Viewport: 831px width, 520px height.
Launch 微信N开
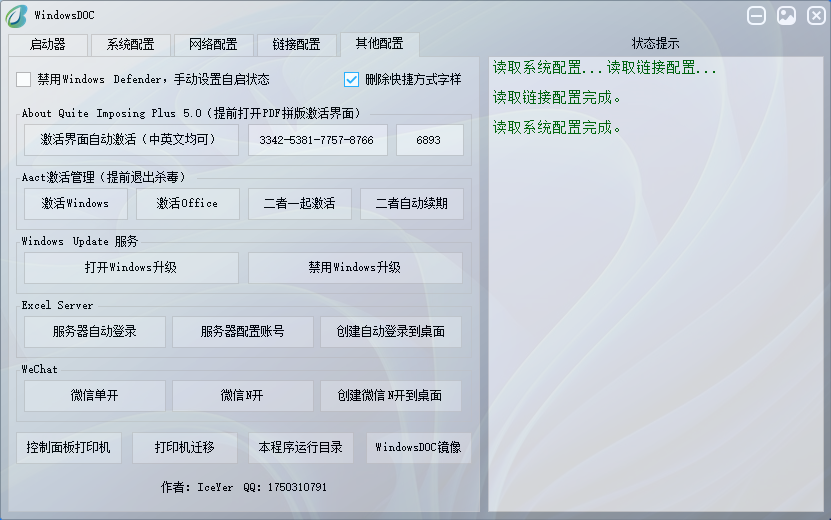tap(243, 396)
